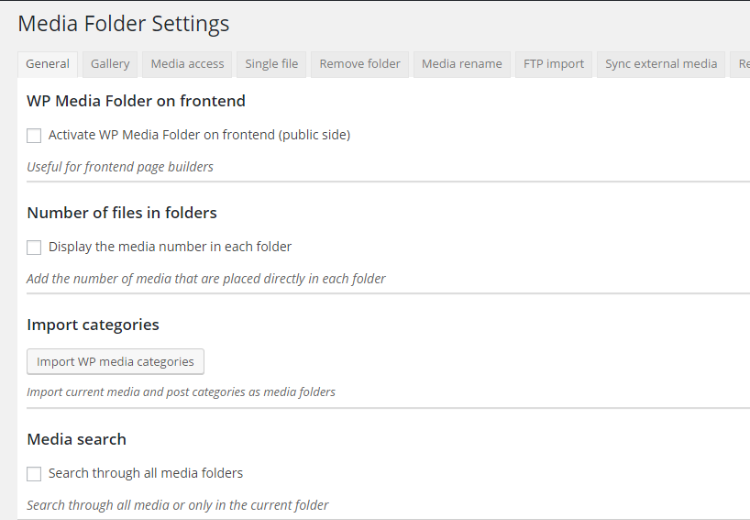Select the FTP import tab
Screen dimensions: 750x520
click(x=553, y=64)
